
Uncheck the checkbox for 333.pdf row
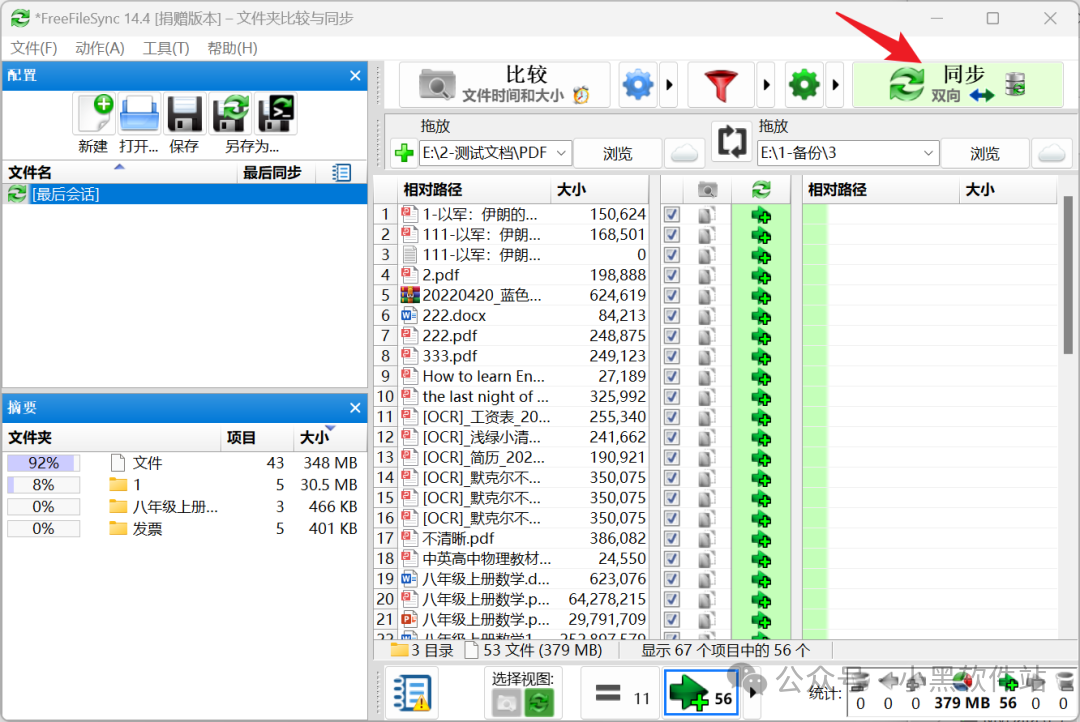point(672,356)
